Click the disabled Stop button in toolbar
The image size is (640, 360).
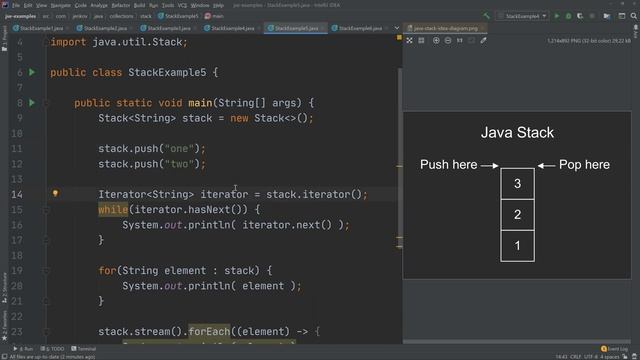click(592, 16)
